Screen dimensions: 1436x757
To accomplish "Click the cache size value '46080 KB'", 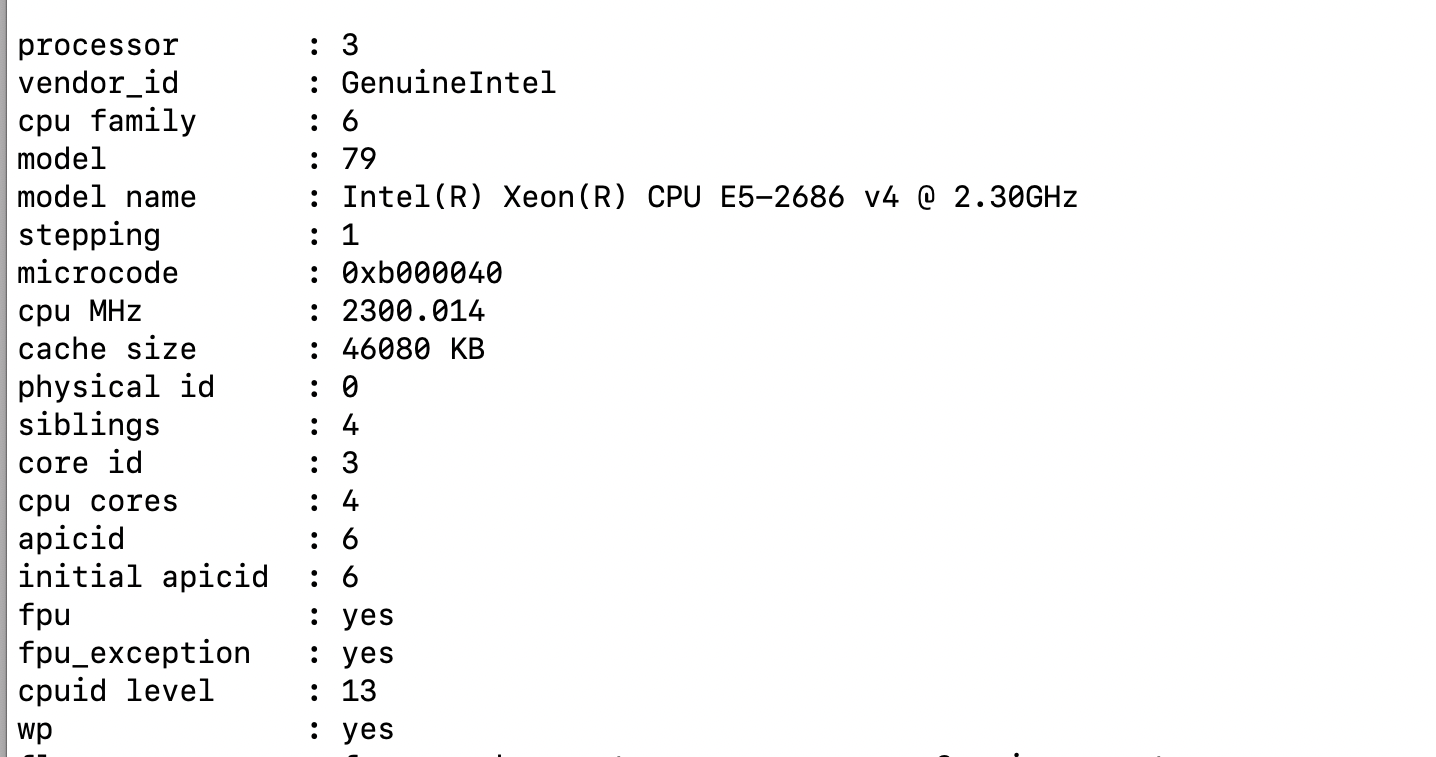I will pos(413,349).
